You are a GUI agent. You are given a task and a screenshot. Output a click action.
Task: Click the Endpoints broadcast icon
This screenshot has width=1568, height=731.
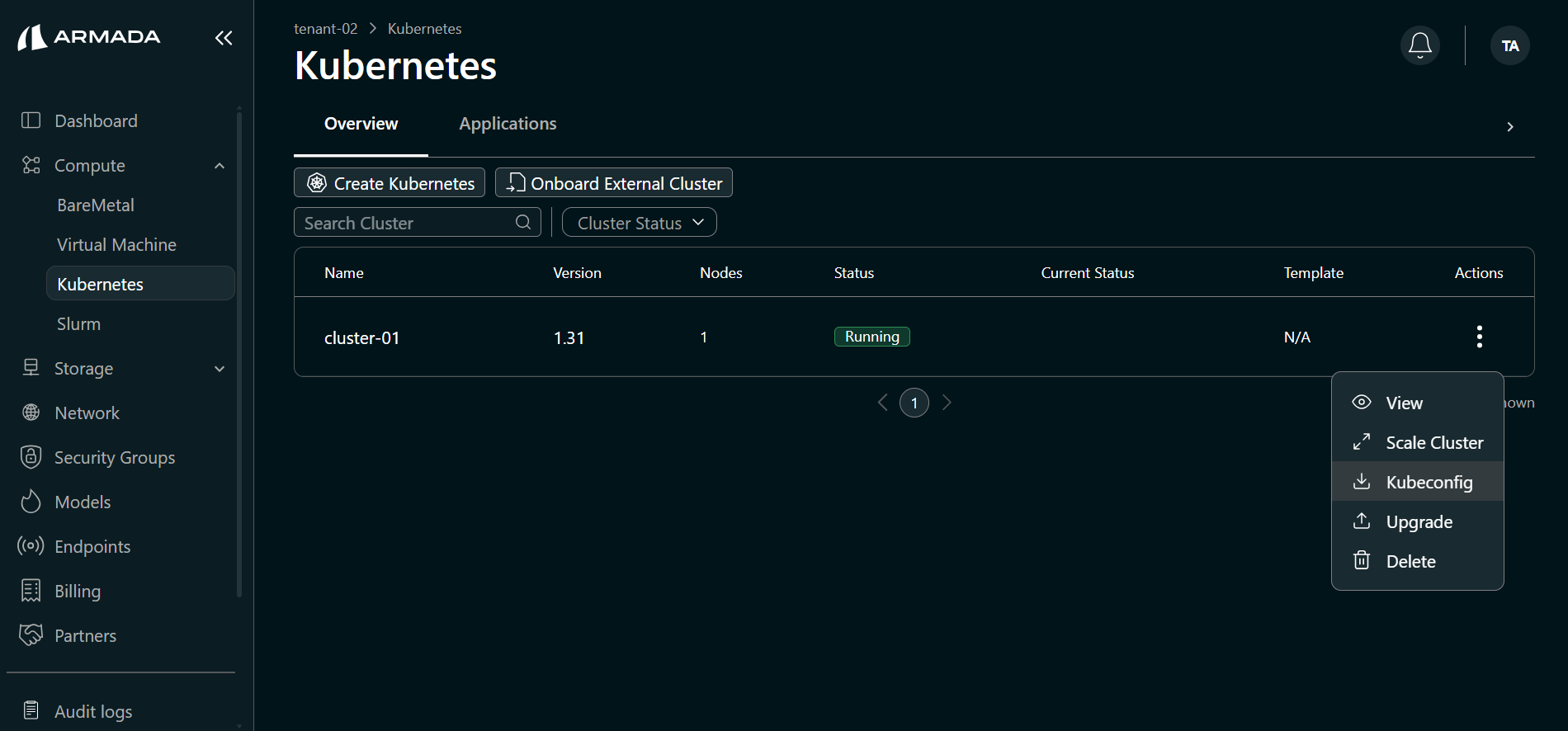[x=31, y=546]
